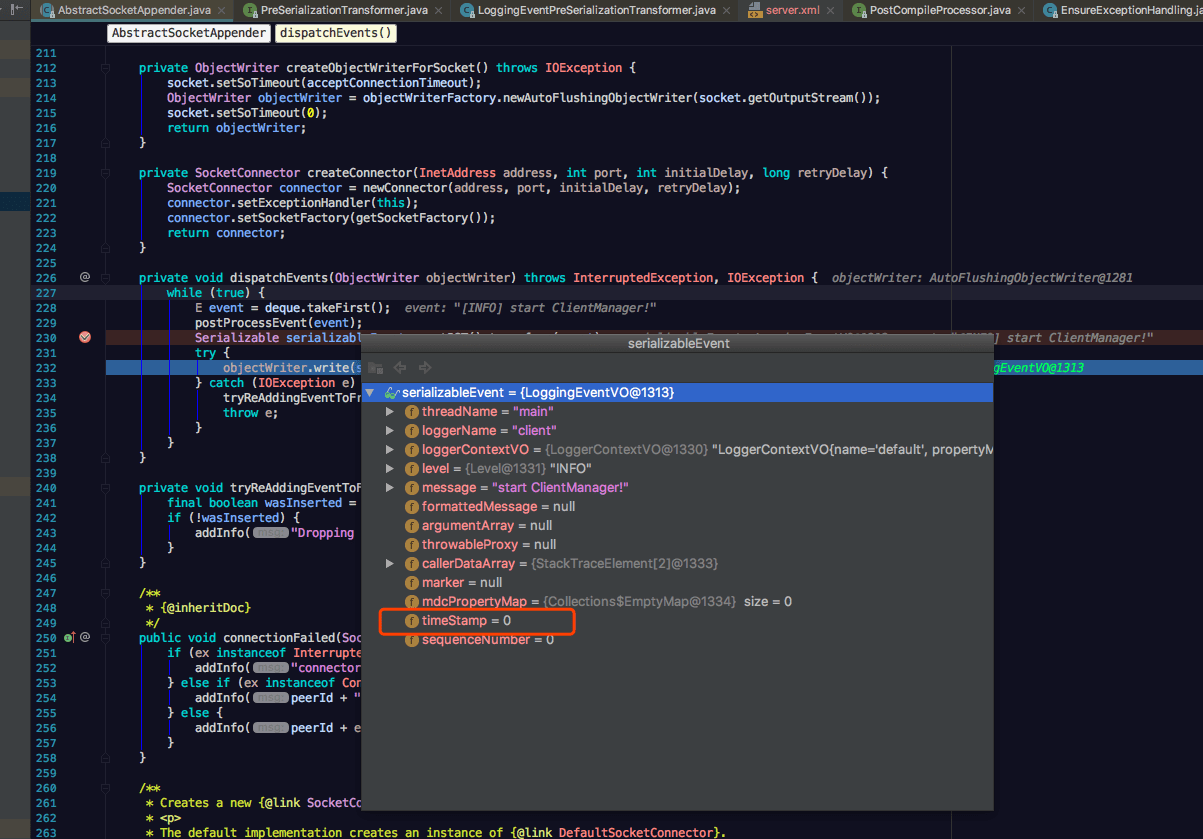Expand the callerDataArray node
Viewport: 1203px width, 839px height.
coord(390,563)
